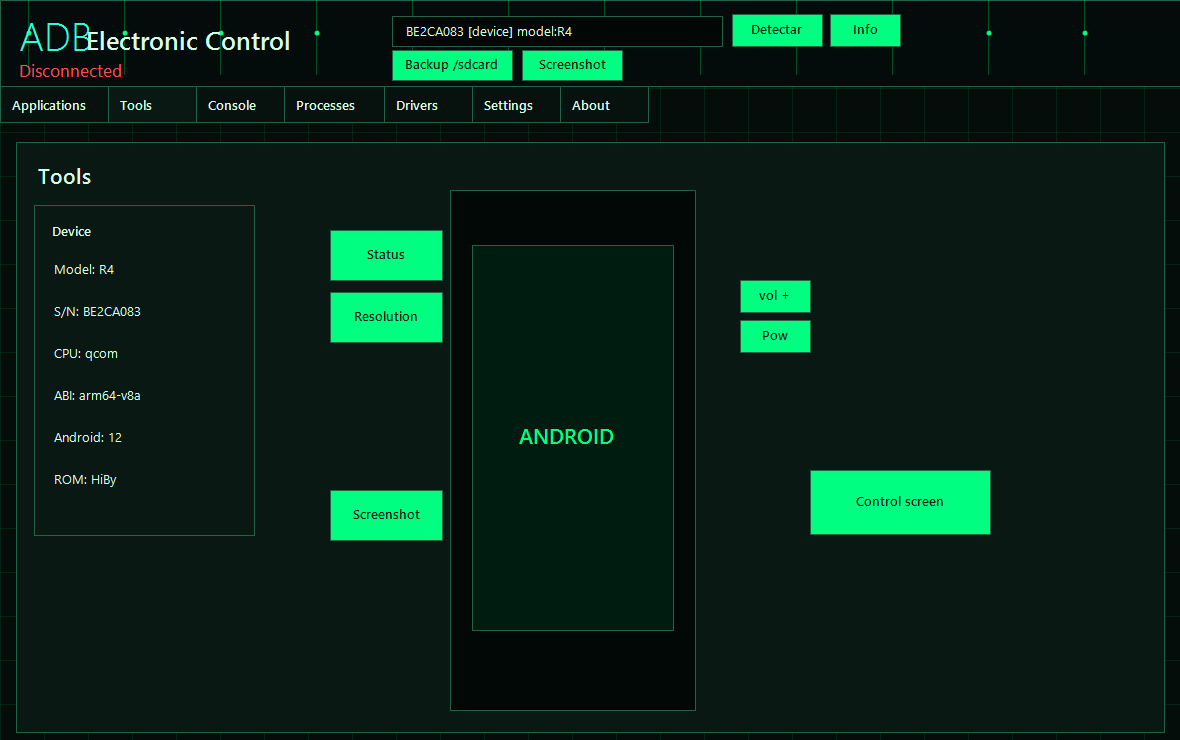Click Screenshot button beside the phone preview
Viewport: 1180px width, 740px height.
click(x=386, y=515)
